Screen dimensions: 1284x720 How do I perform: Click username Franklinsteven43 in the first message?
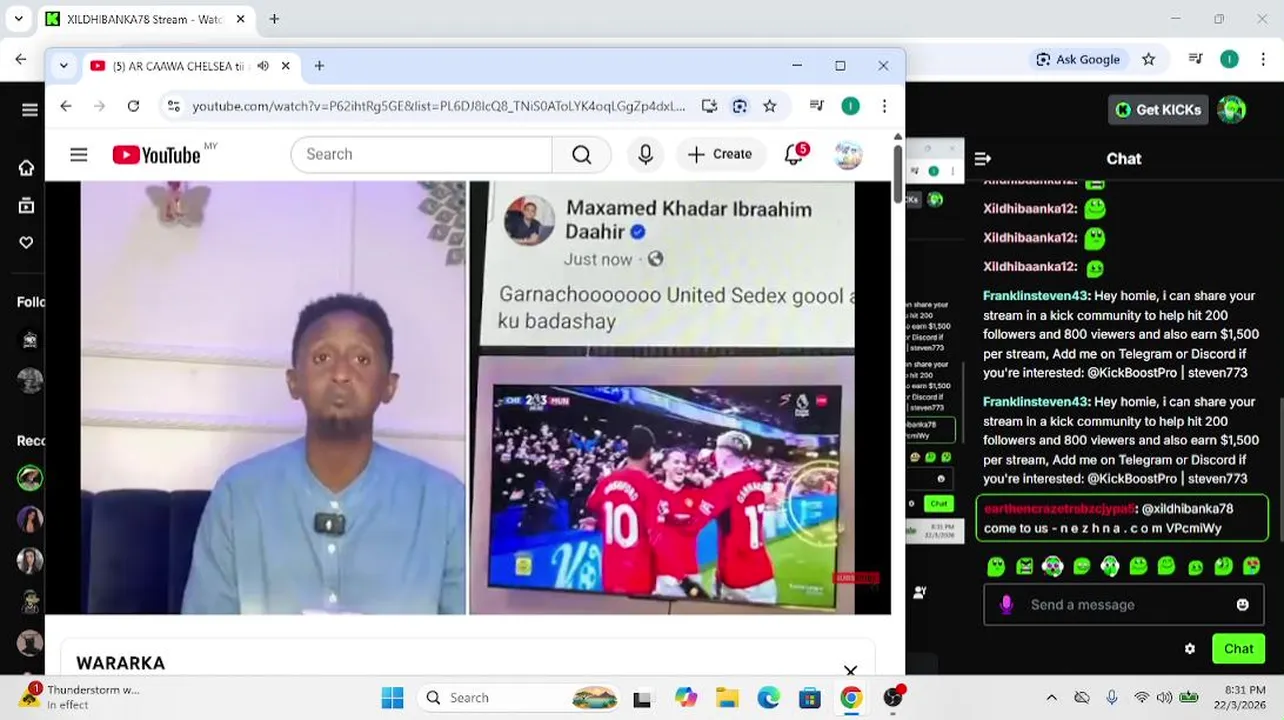(1036, 296)
